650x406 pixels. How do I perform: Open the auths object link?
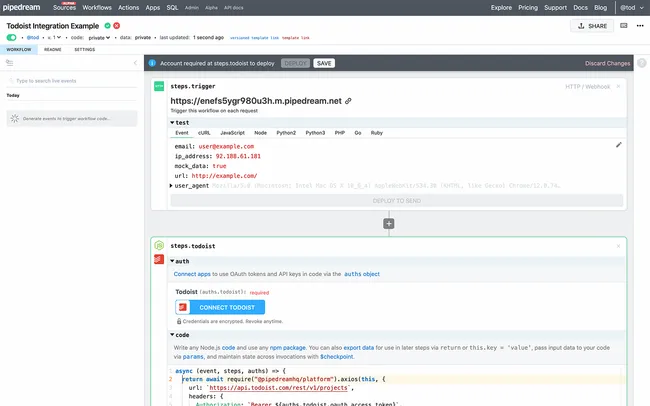point(362,274)
